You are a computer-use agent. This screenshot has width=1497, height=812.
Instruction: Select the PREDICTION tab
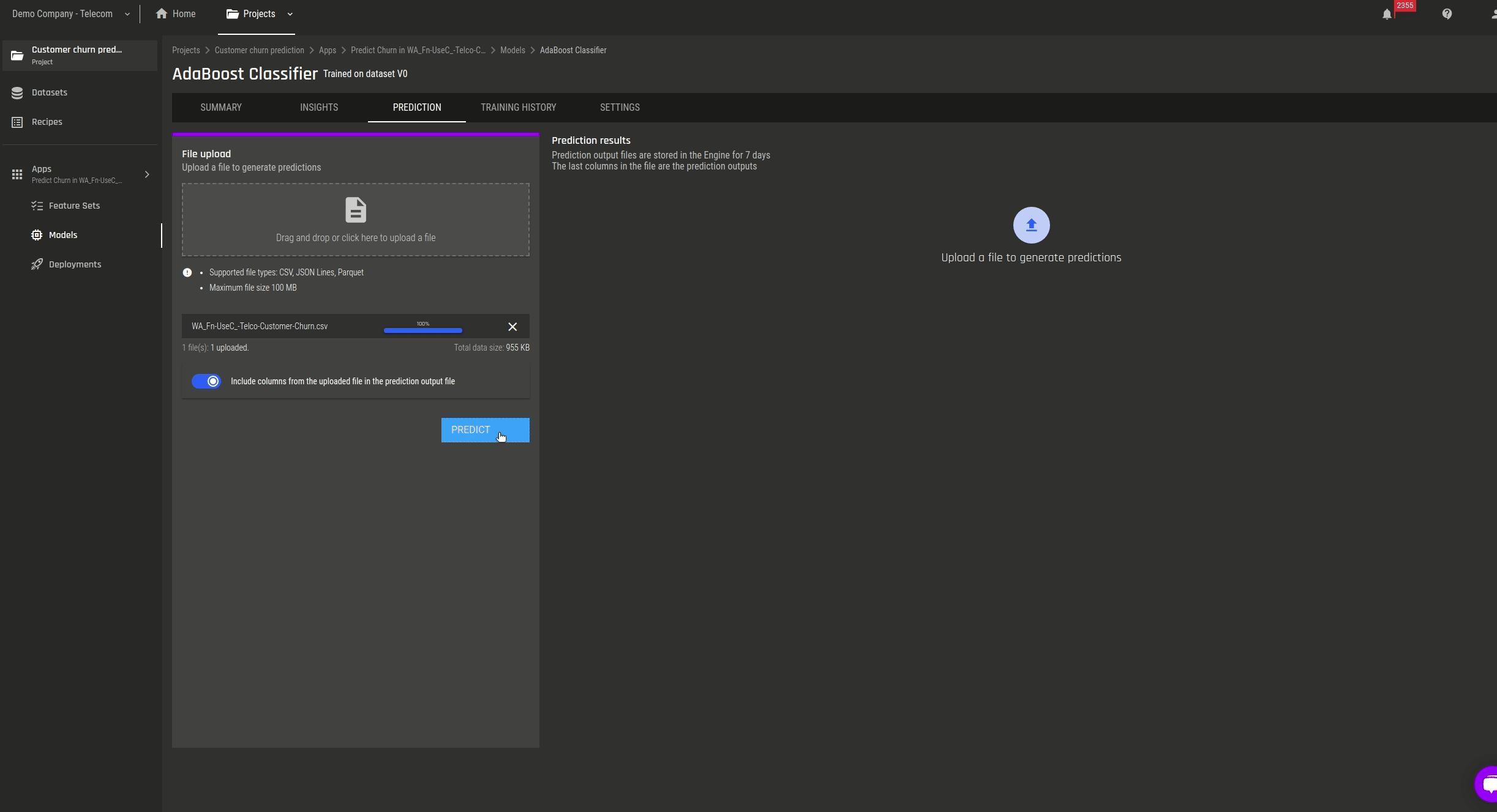click(x=417, y=107)
